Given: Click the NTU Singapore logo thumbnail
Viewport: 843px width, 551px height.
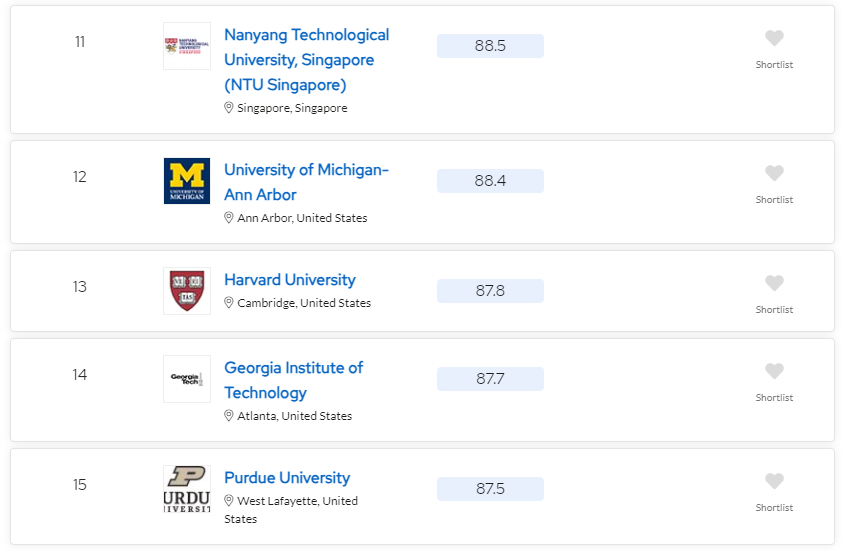Looking at the screenshot, I should (187, 46).
